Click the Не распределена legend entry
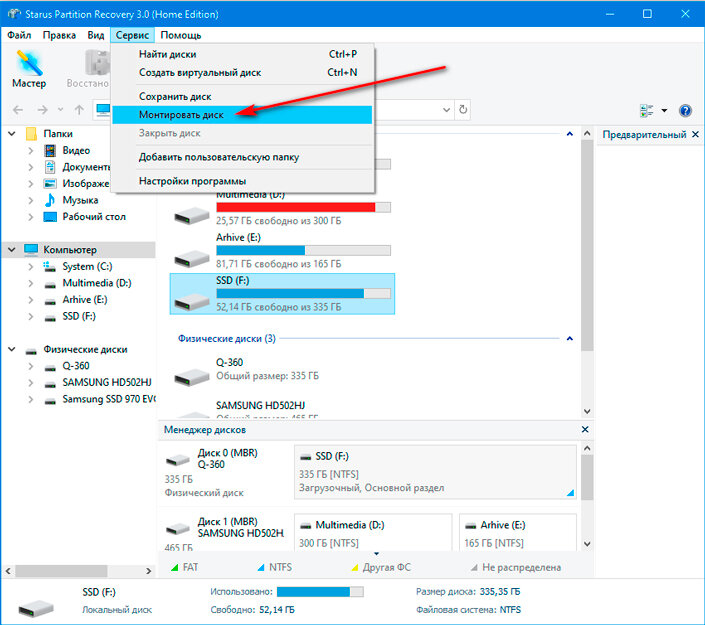This screenshot has height=625, width=705. coord(516,567)
